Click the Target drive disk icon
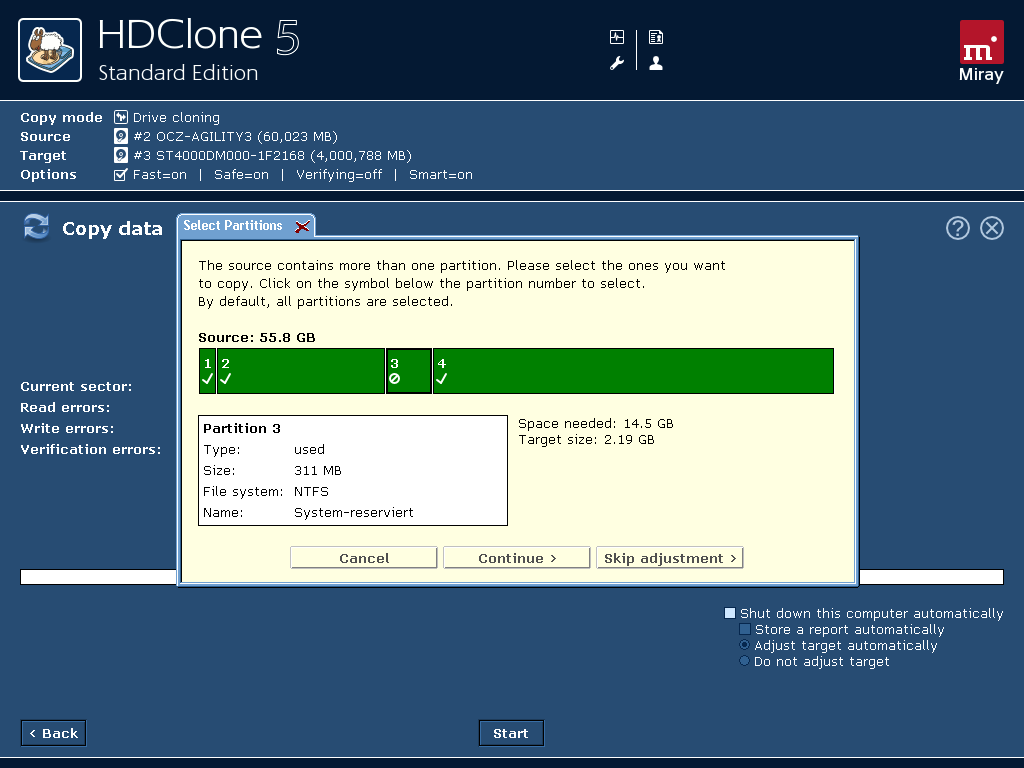Screen dimensions: 1024x768 coord(121,155)
